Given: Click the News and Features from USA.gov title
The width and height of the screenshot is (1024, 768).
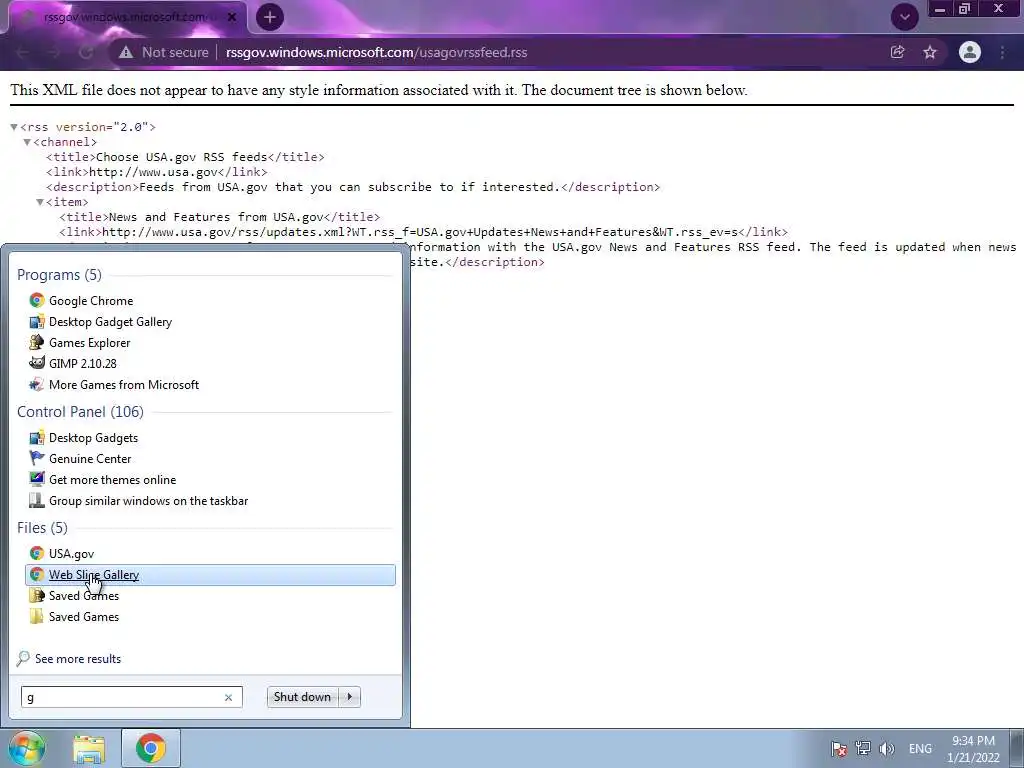Looking at the screenshot, I should [216, 217].
